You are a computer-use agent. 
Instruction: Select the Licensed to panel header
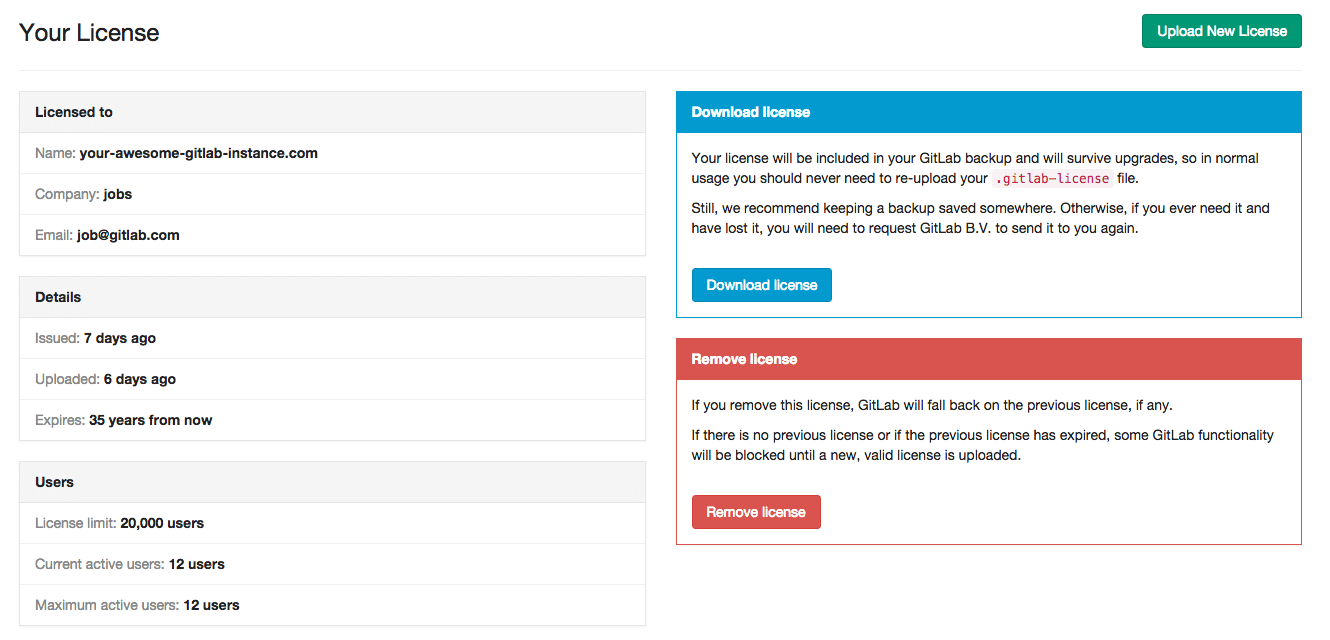(x=332, y=112)
